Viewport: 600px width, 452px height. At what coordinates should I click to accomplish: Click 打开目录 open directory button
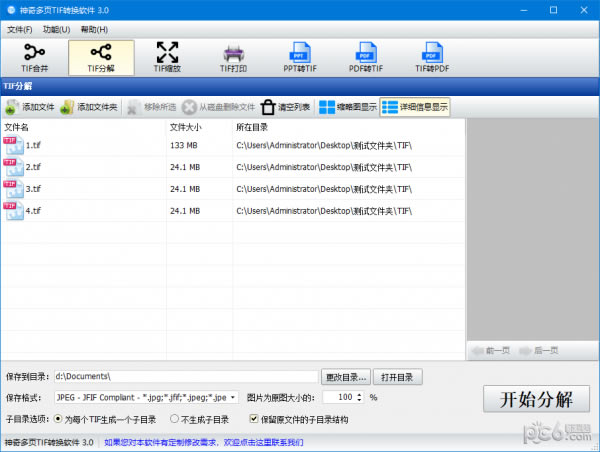(398, 377)
